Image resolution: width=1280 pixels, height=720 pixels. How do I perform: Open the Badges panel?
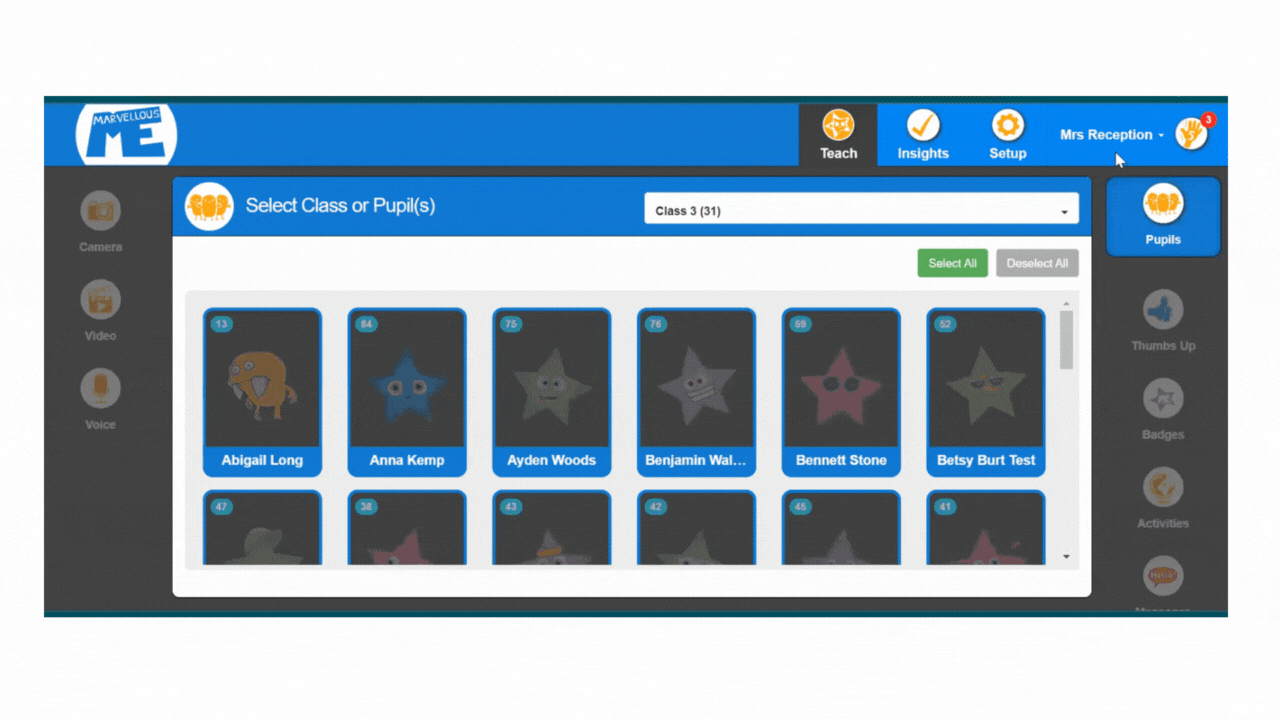[1163, 408]
